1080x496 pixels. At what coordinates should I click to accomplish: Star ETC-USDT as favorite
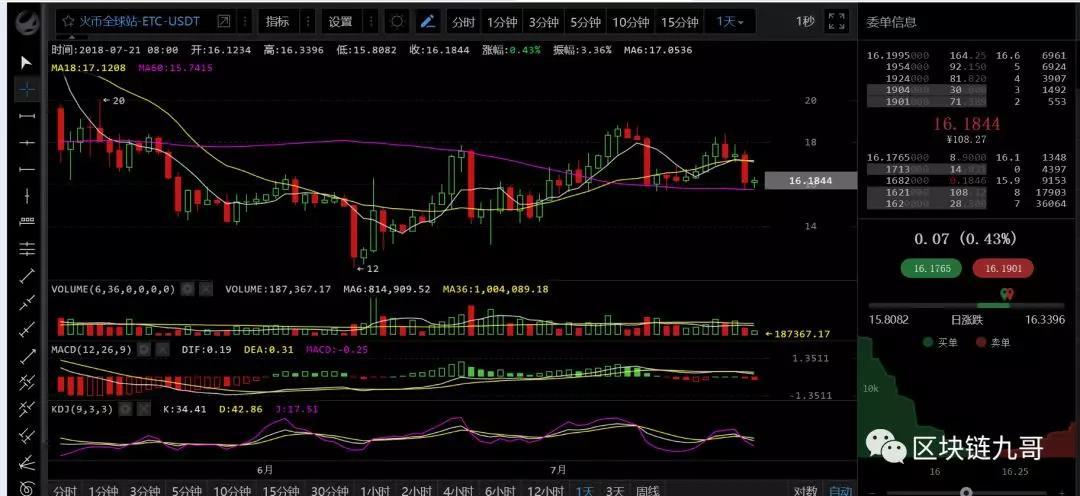(68, 21)
